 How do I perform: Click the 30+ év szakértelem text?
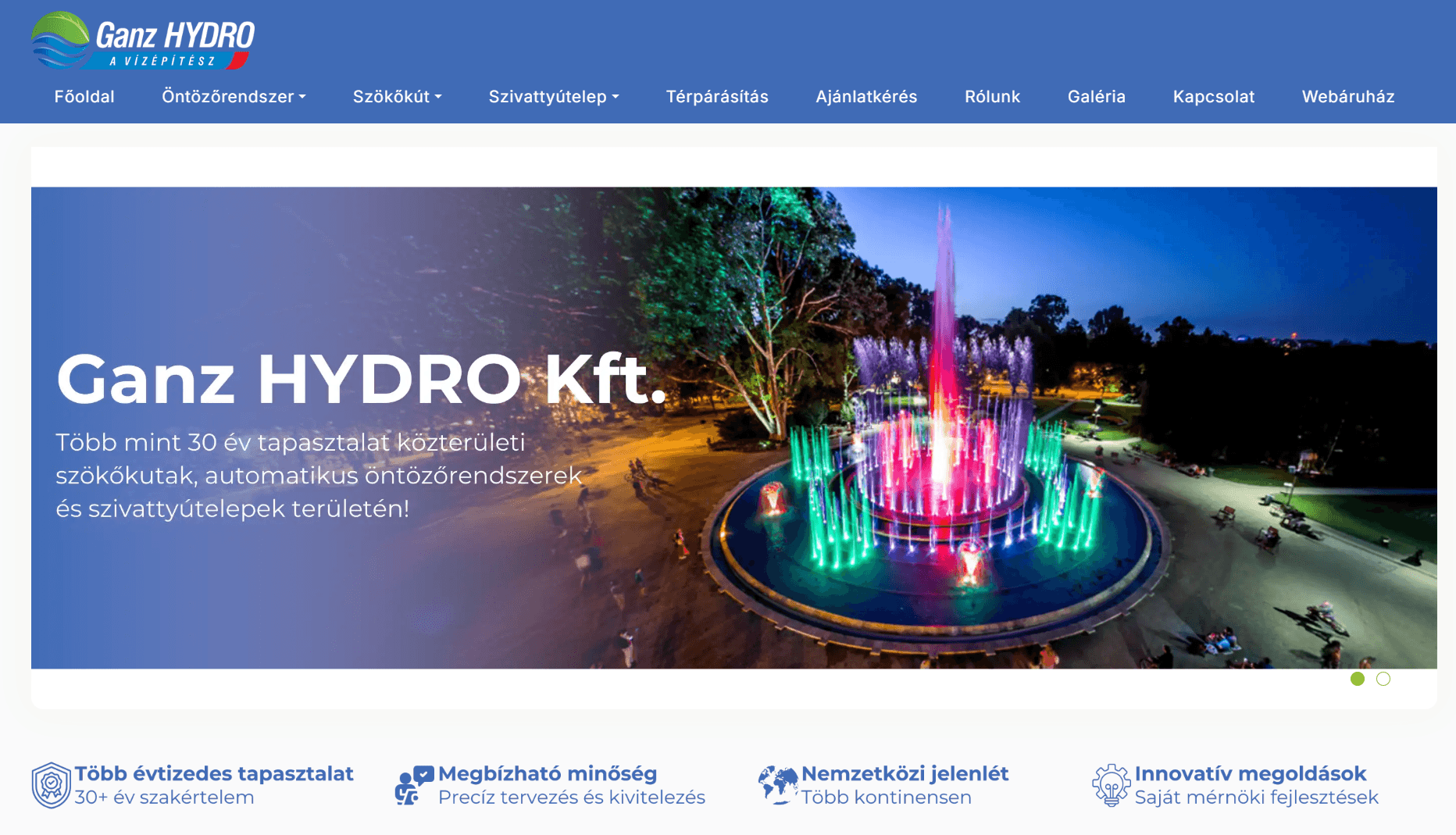point(164,798)
